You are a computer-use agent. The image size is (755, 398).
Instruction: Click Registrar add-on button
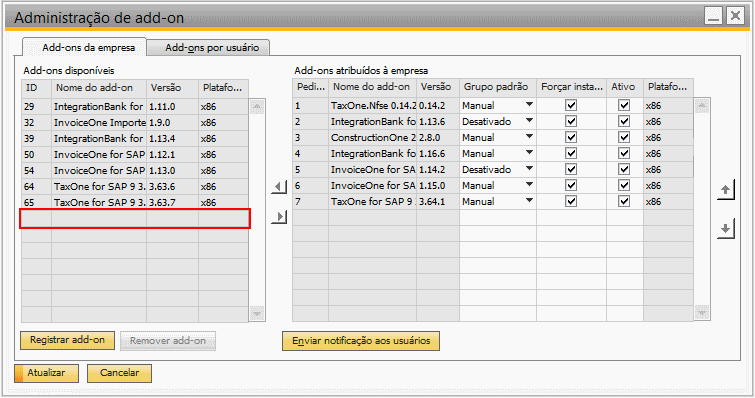pos(67,340)
